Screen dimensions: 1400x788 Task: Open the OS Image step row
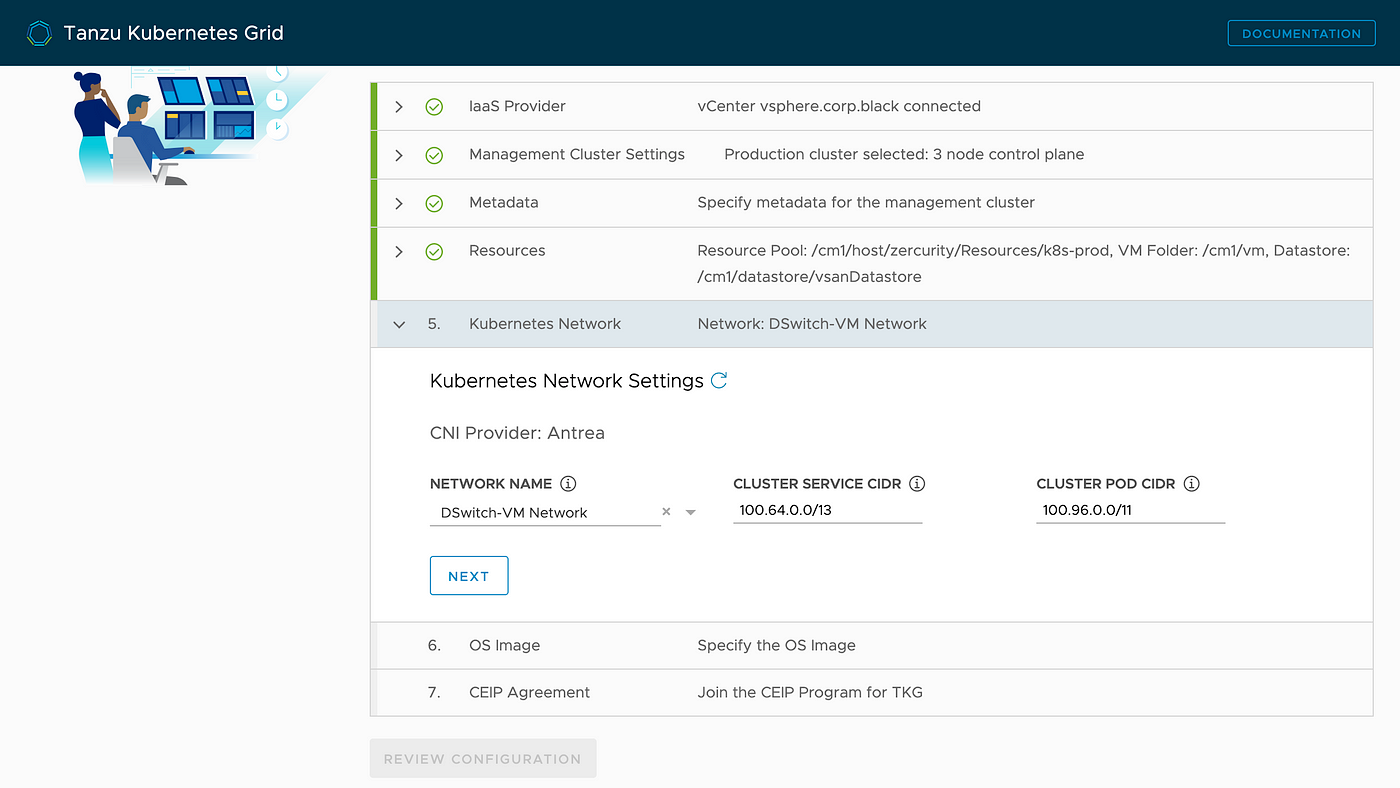tap(871, 646)
